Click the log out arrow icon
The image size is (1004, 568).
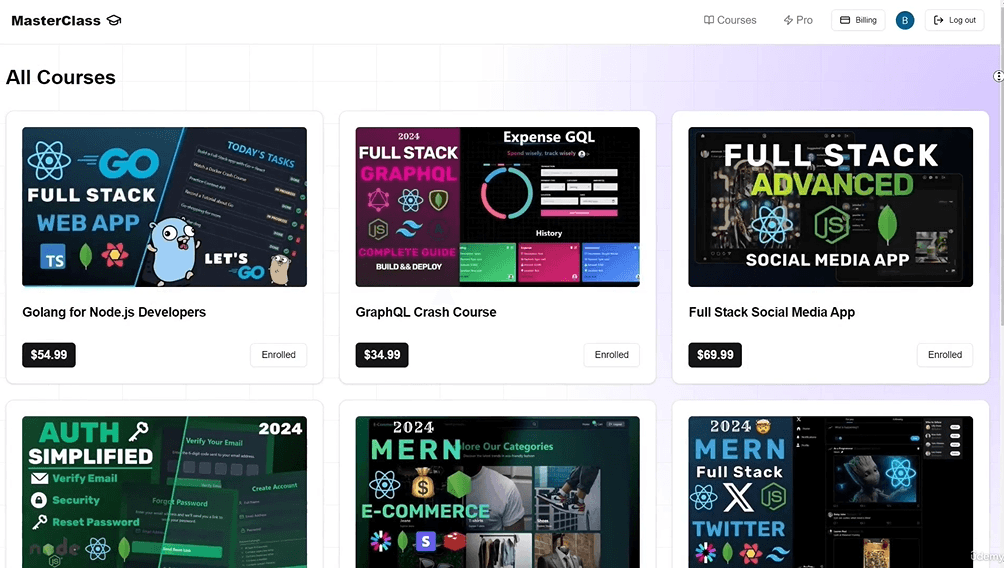pyautogui.click(x=938, y=20)
